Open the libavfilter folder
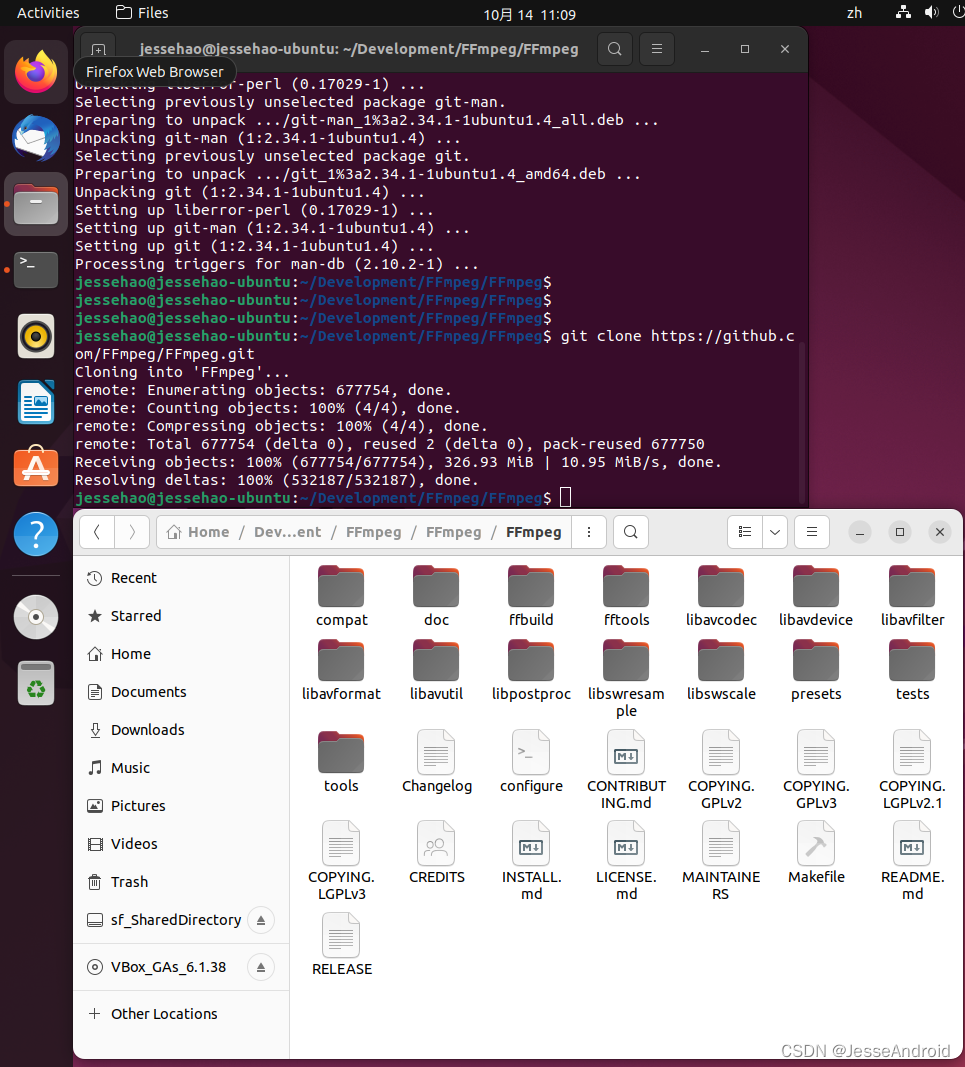Image resolution: width=965 pixels, height=1067 pixels. click(912, 596)
